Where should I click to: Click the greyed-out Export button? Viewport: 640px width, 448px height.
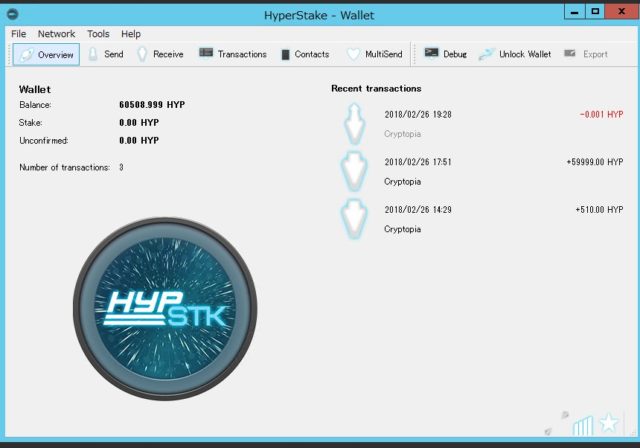pyautogui.click(x=586, y=54)
